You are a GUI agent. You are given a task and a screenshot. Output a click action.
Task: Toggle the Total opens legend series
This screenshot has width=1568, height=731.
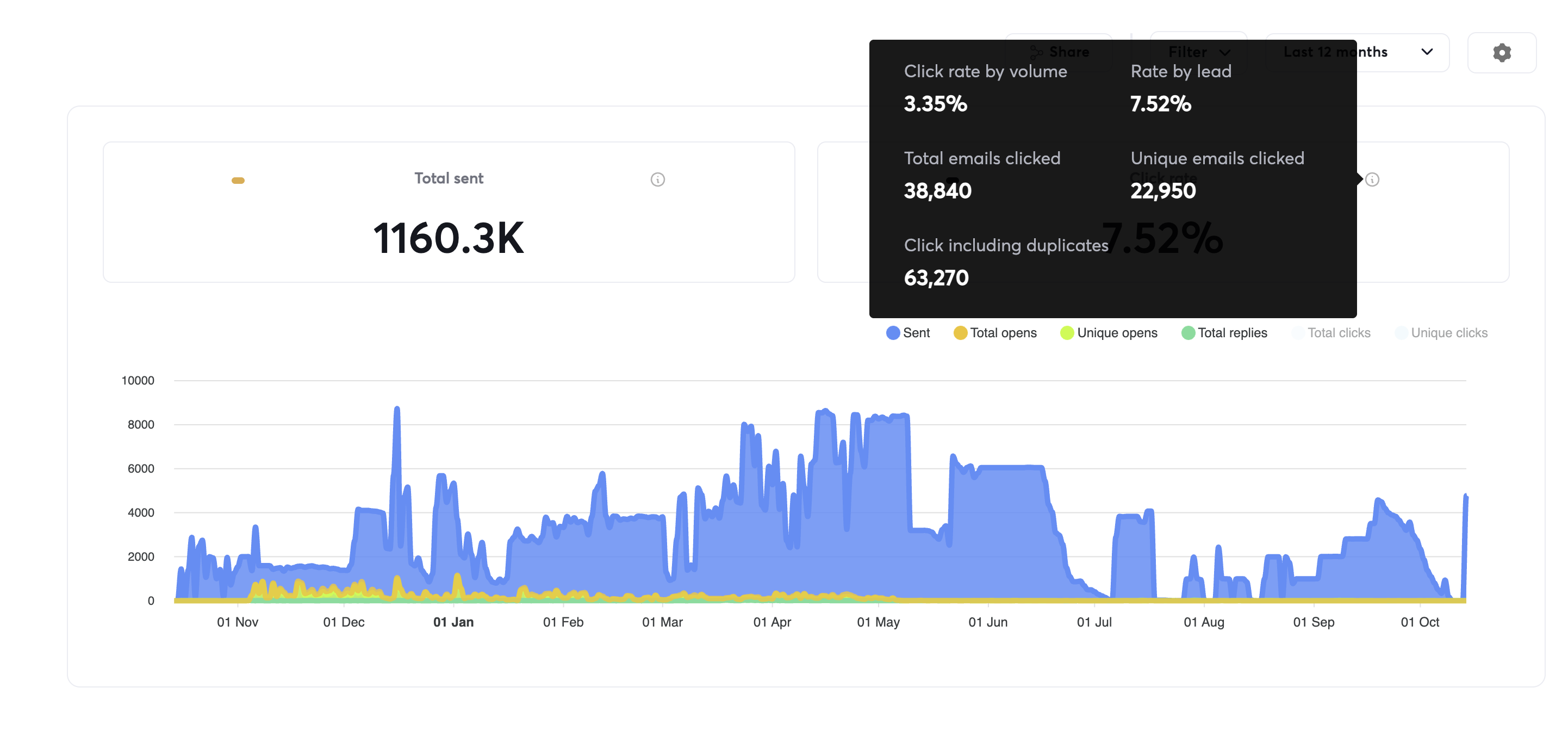tap(1003, 333)
